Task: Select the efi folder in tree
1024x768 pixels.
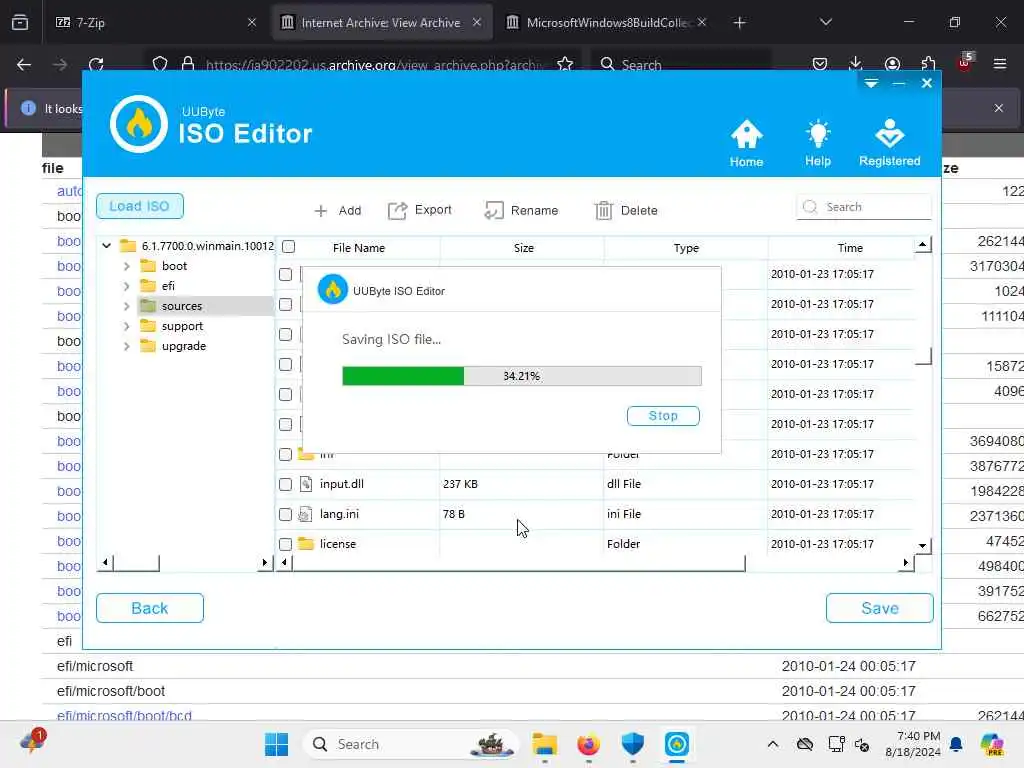Action: [157, 286]
